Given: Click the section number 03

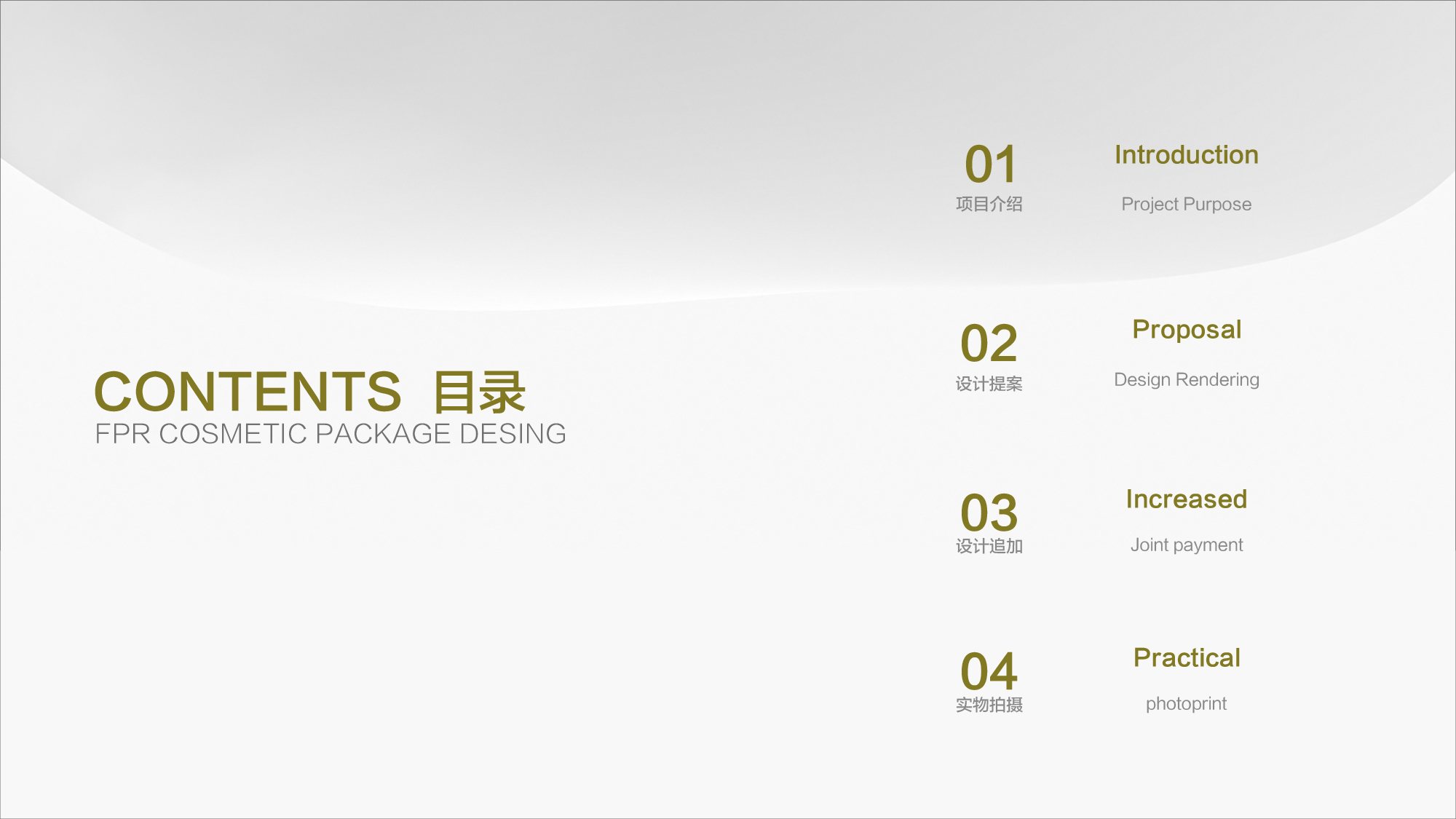Looking at the screenshot, I should coord(989,513).
